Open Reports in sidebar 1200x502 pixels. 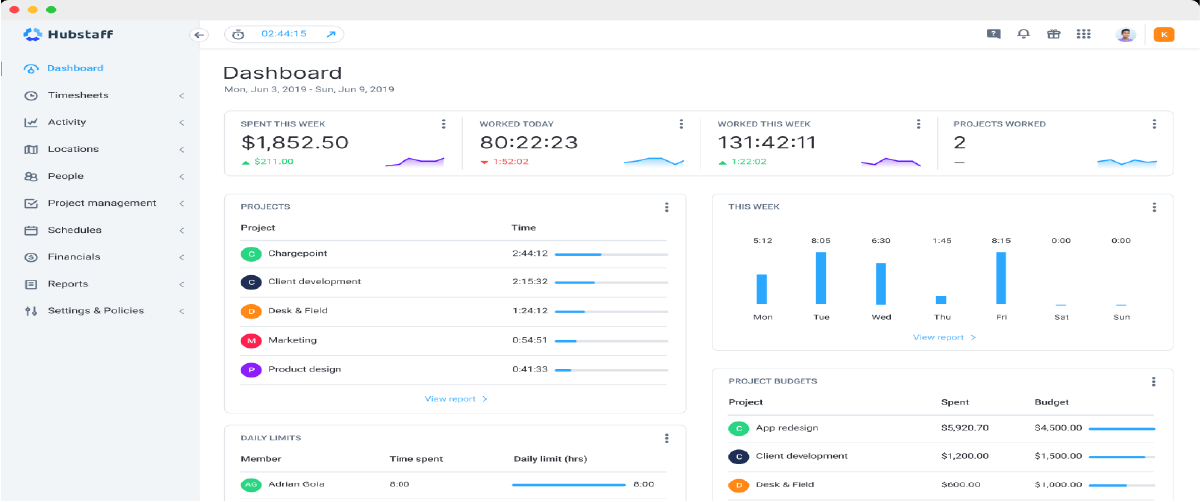[68, 284]
